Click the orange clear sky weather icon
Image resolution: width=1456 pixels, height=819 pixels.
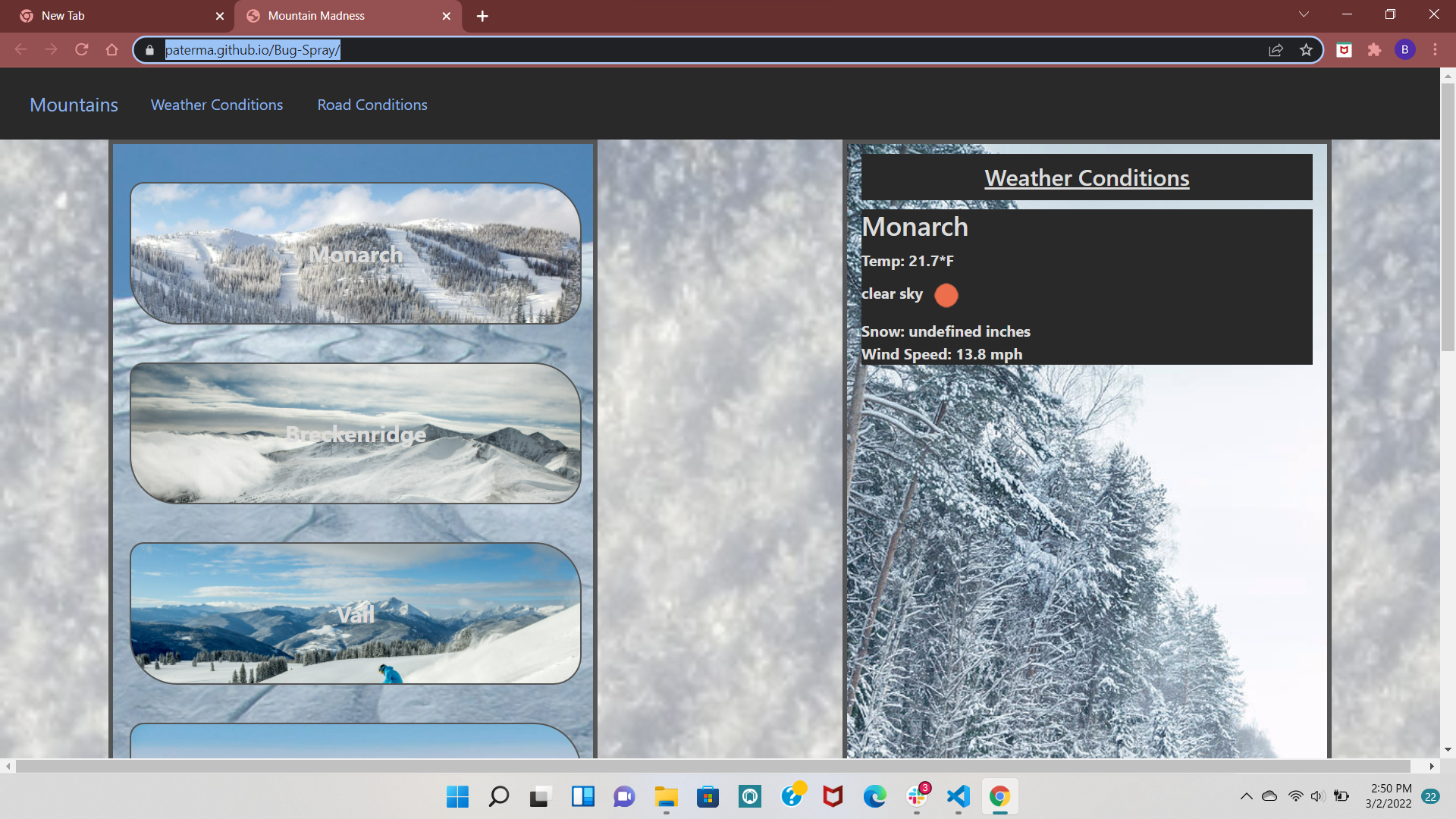point(946,296)
